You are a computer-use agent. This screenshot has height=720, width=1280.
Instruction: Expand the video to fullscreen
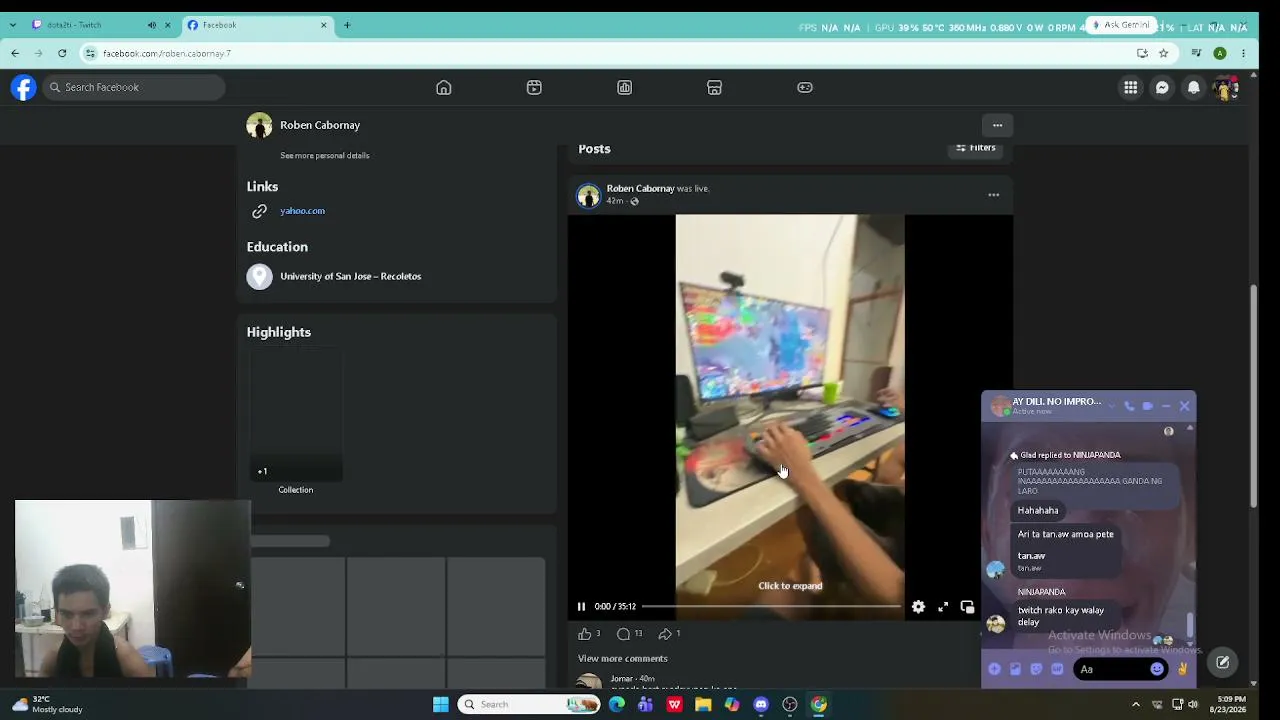[943, 607]
